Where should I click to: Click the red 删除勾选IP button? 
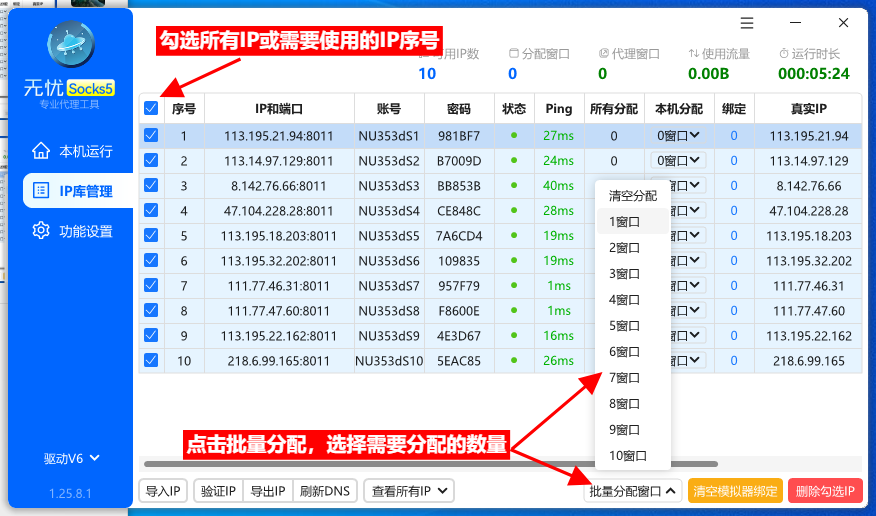(825, 491)
